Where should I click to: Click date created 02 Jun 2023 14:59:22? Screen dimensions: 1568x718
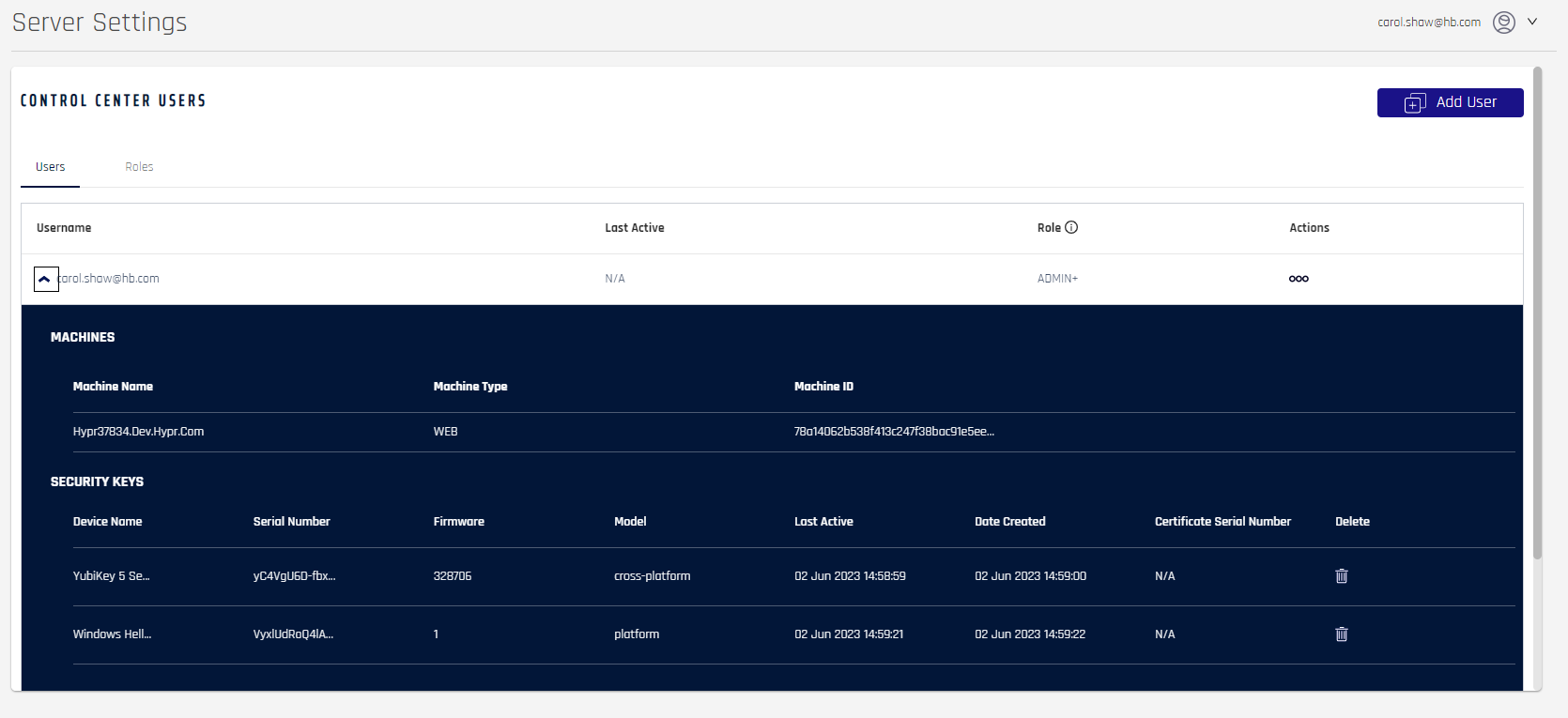pyautogui.click(x=1030, y=634)
